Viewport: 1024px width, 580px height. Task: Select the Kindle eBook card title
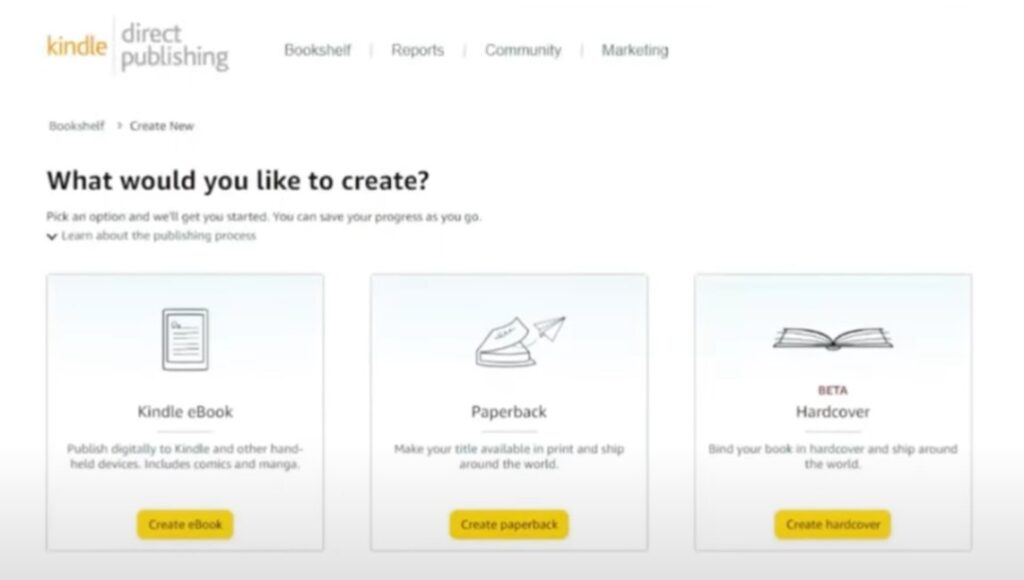[185, 411]
